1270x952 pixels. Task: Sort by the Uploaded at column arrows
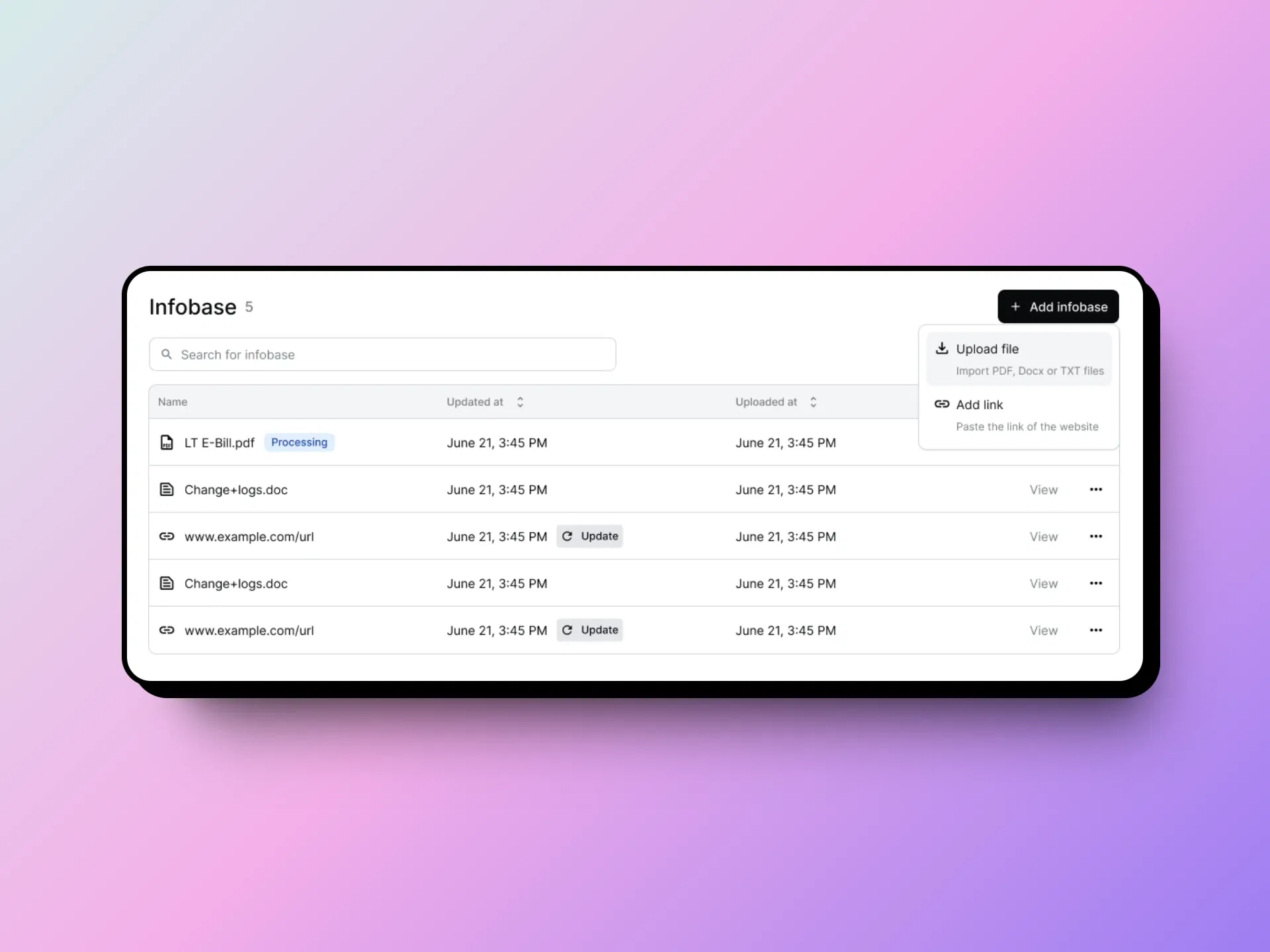point(813,402)
